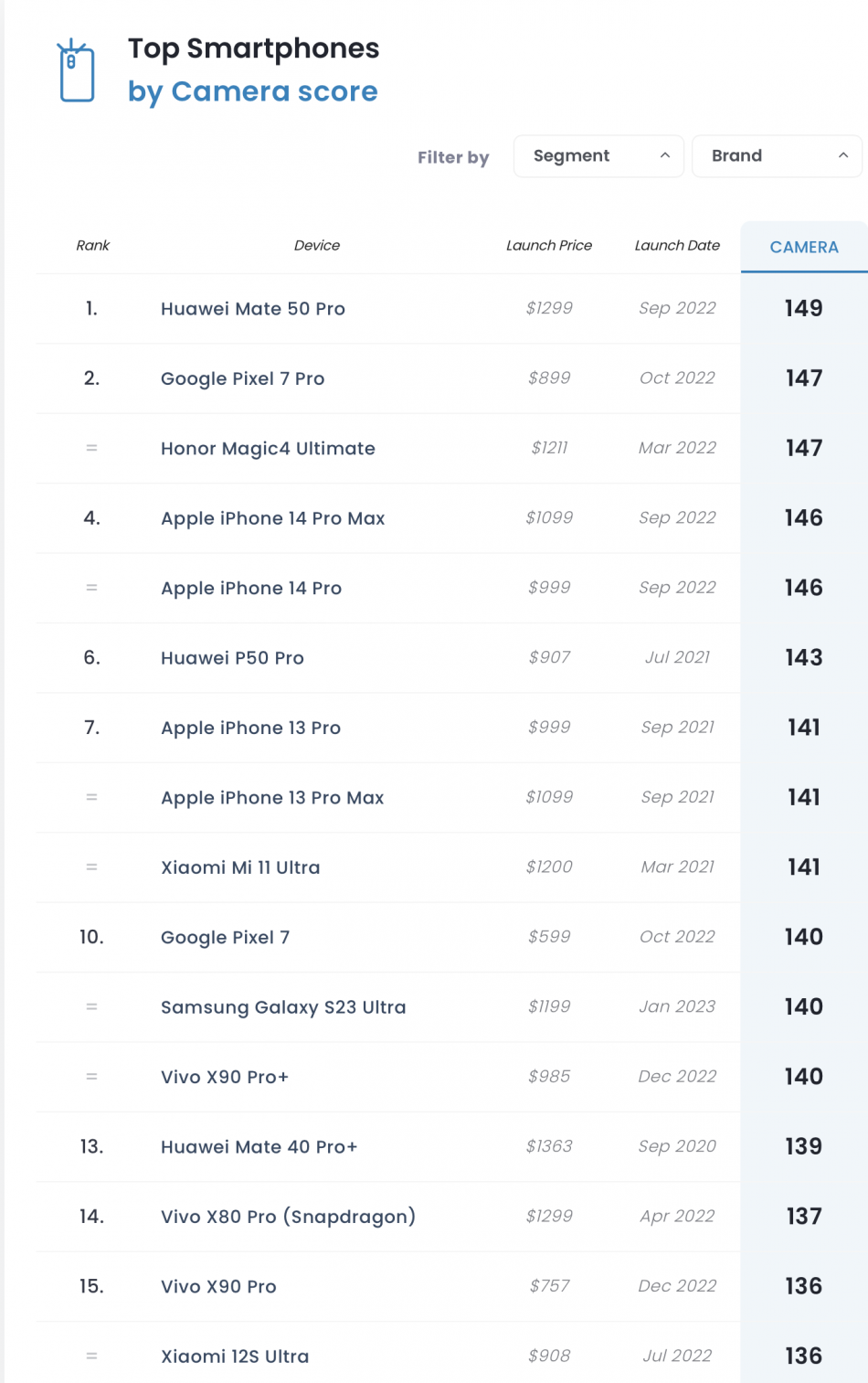Click the smartphone camera icon beside title
868x1383 pixels.
point(77,71)
